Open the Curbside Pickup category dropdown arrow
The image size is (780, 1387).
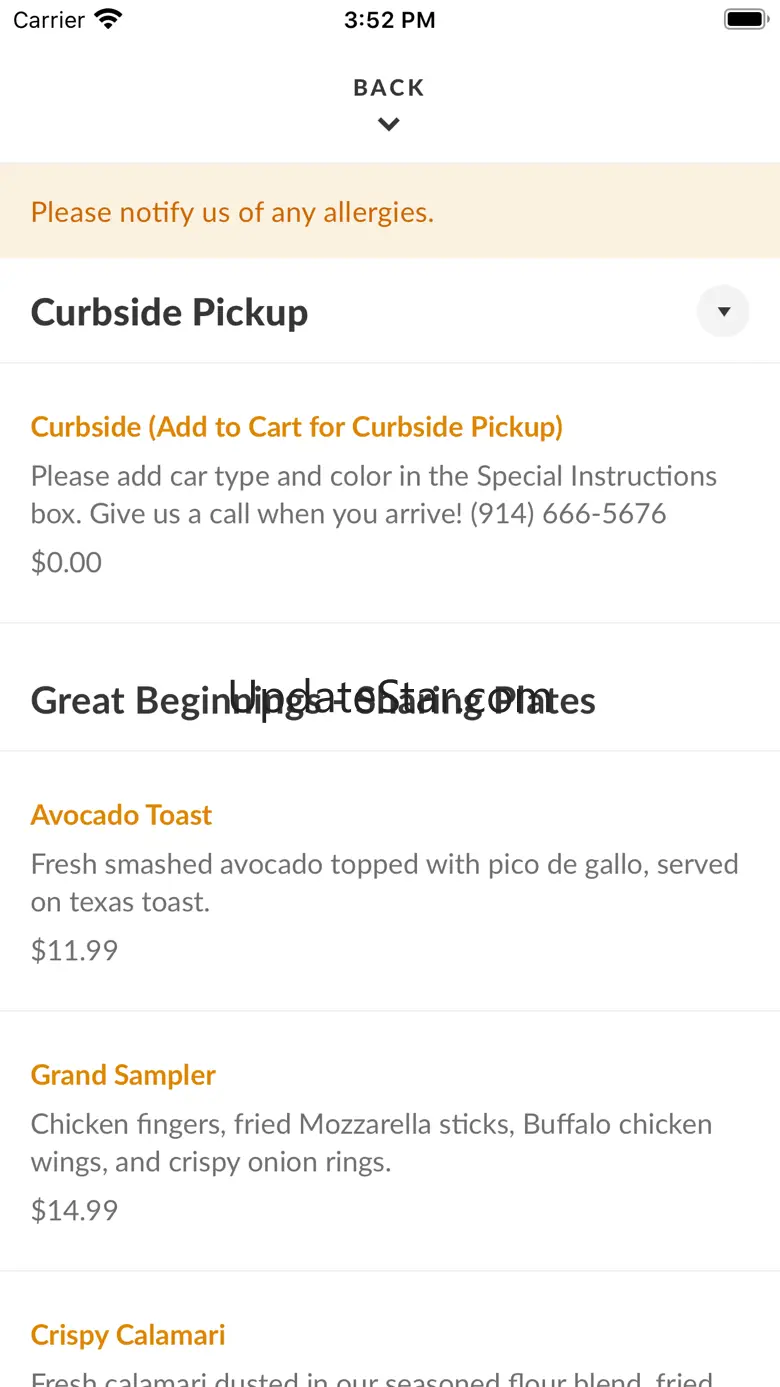(723, 311)
